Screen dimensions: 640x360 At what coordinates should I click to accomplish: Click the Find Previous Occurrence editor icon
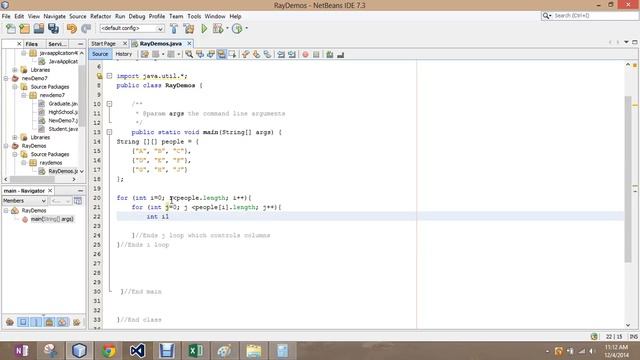click(x=200, y=54)
